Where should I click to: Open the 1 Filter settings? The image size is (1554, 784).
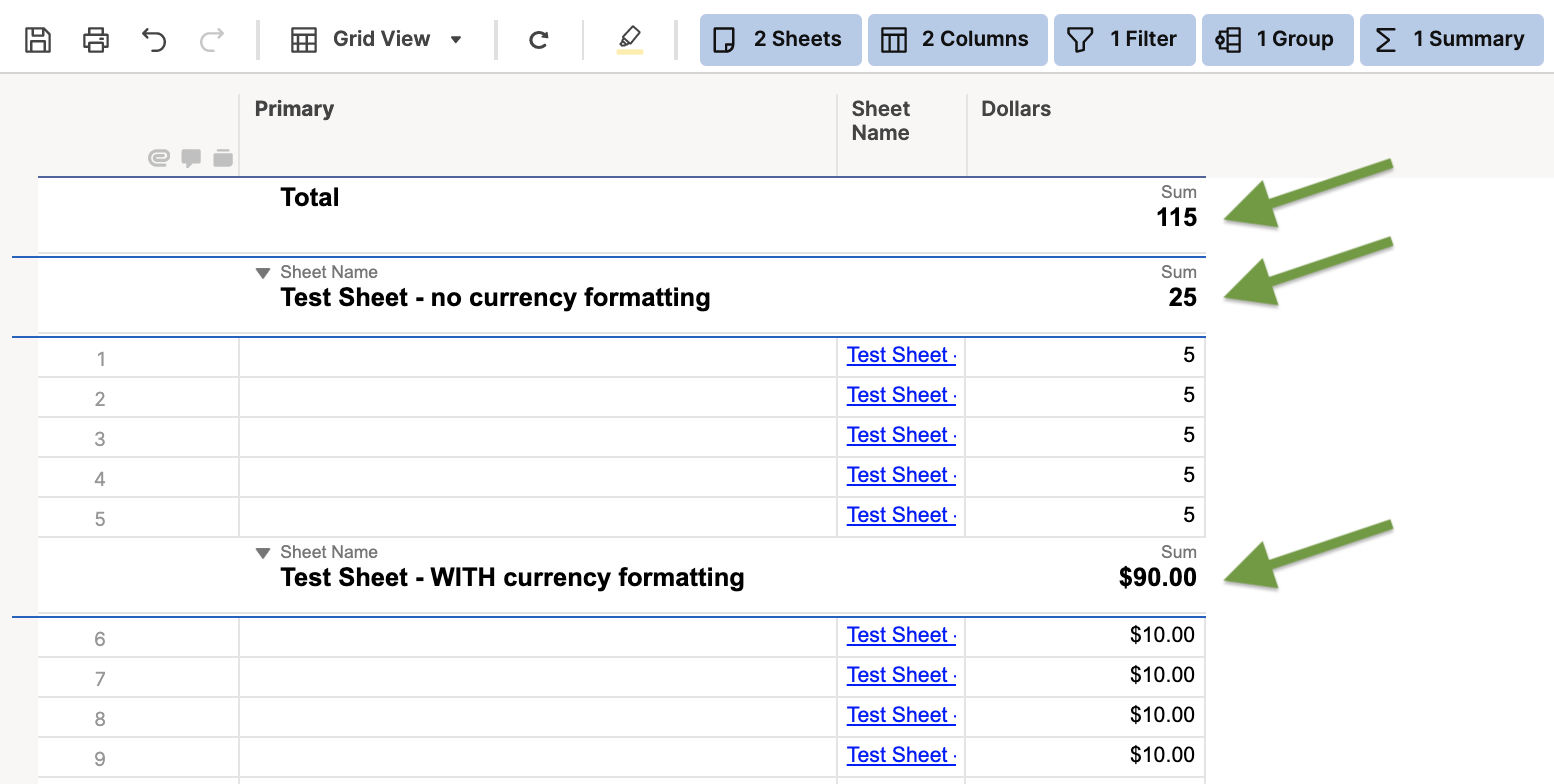1124,39
